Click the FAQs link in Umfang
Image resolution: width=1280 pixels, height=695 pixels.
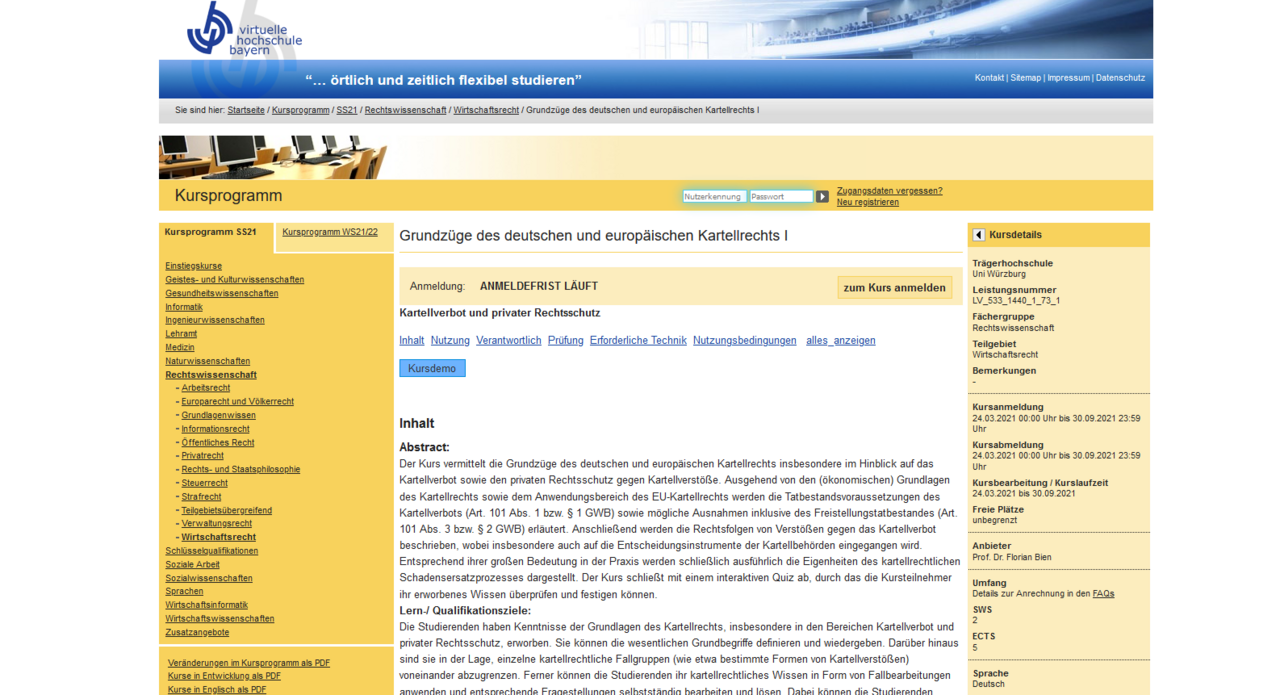[x=1103, y=594]
